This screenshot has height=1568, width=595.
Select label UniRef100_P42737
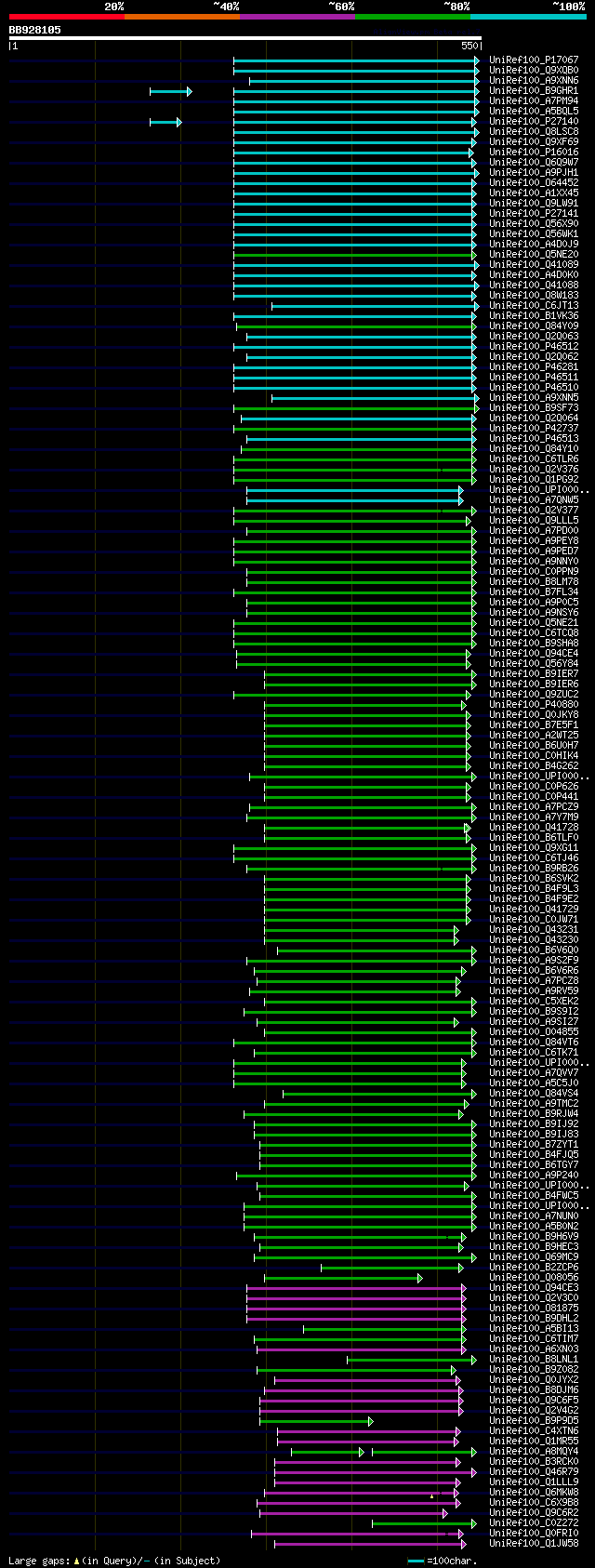[x=534, y=429]
